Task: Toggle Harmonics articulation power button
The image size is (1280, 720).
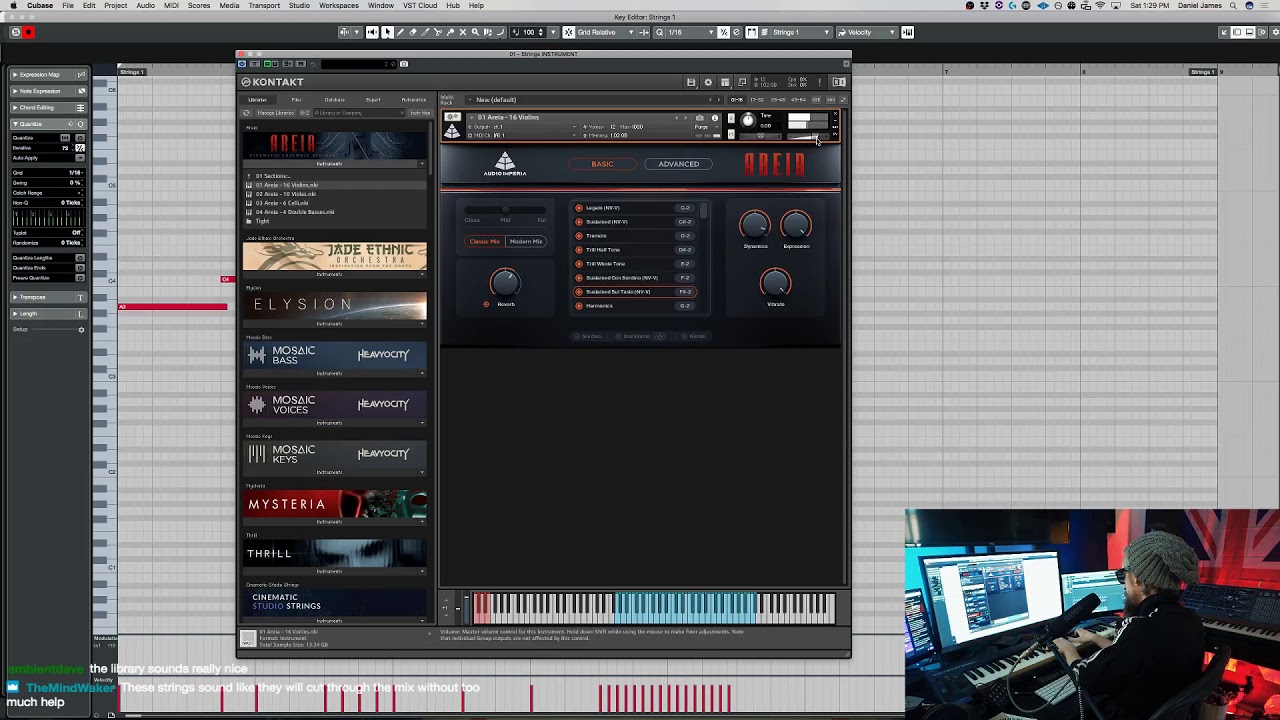Action: [579, 306]
